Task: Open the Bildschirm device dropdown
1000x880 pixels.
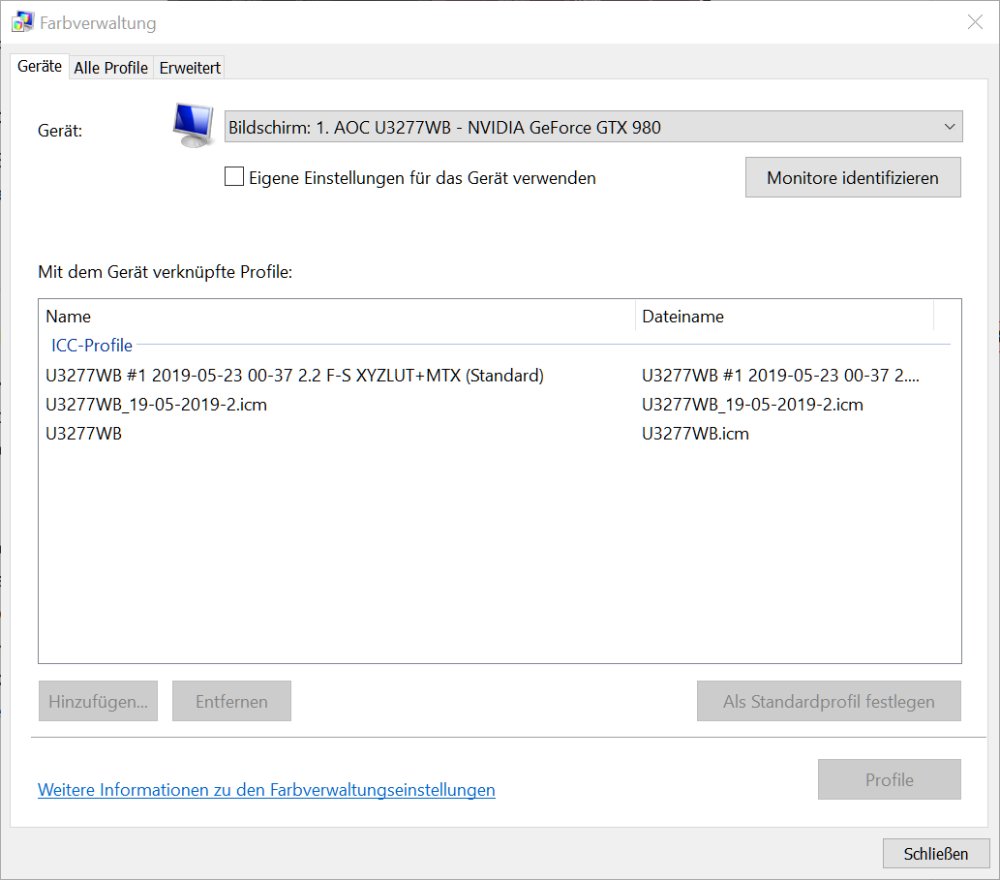Action: (x=593, y=127)
